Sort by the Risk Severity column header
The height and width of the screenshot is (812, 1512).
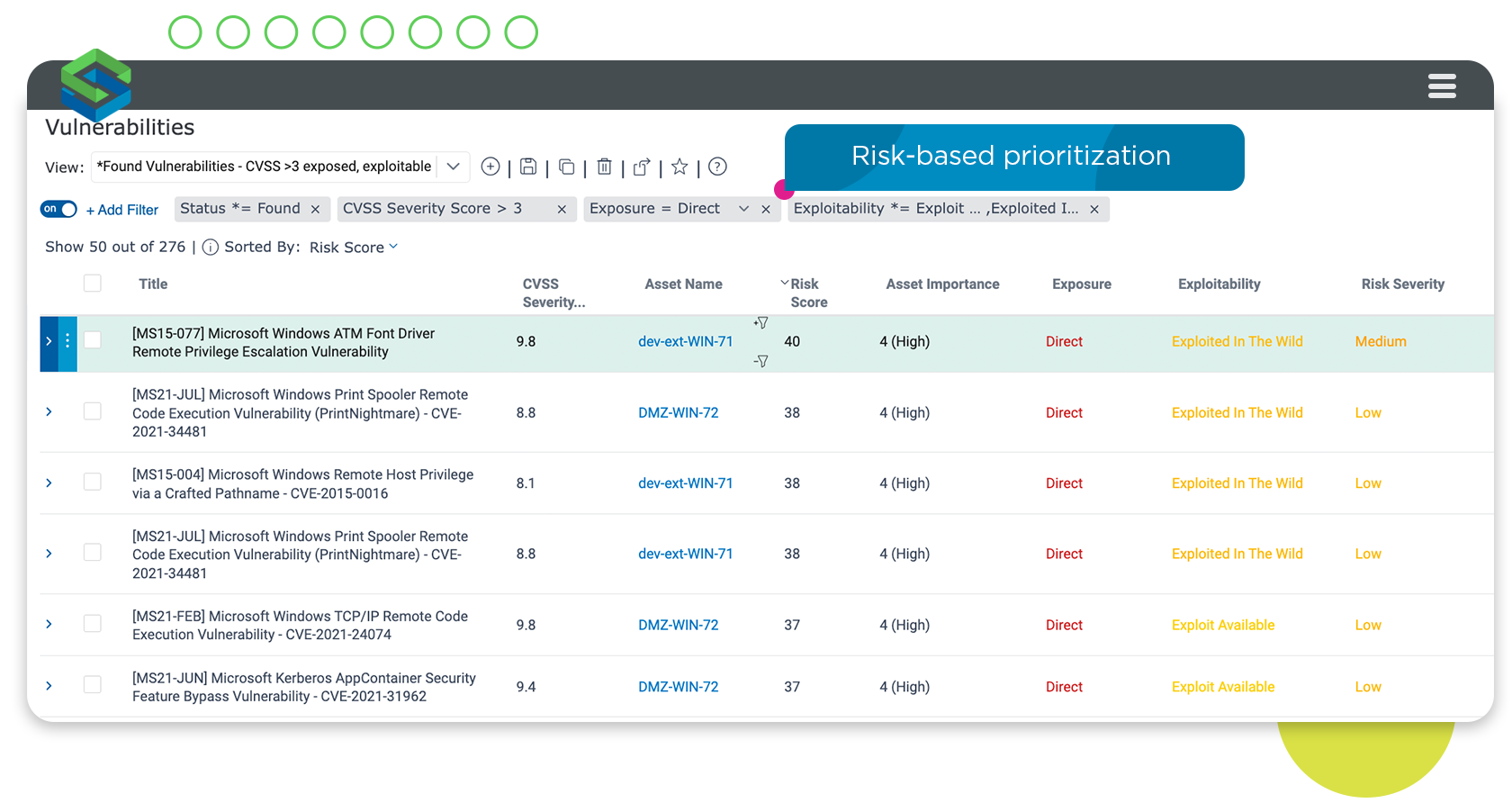click(1402, 284)
